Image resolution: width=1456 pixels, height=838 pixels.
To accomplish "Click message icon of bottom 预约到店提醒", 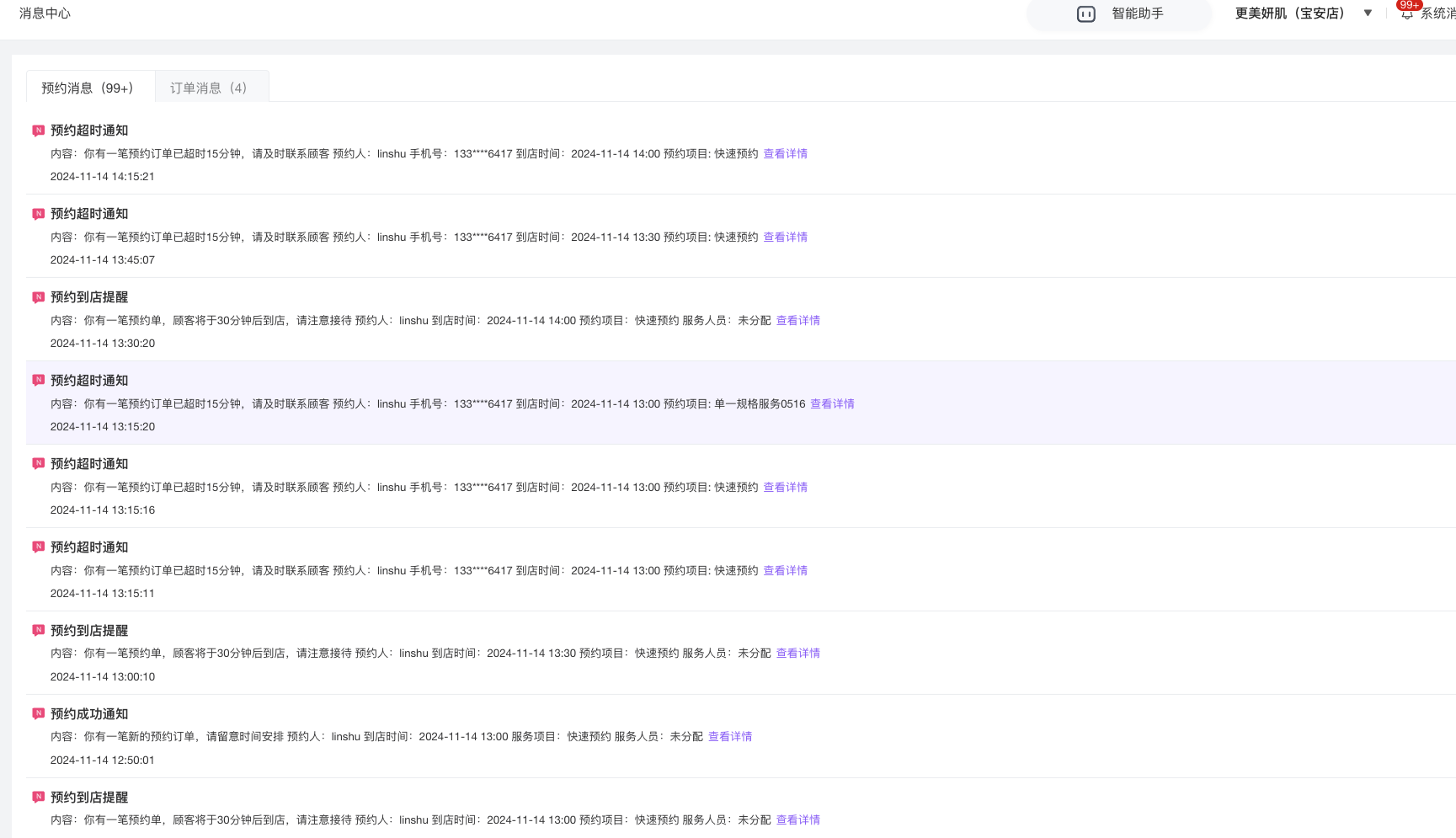I will point(38,798).
